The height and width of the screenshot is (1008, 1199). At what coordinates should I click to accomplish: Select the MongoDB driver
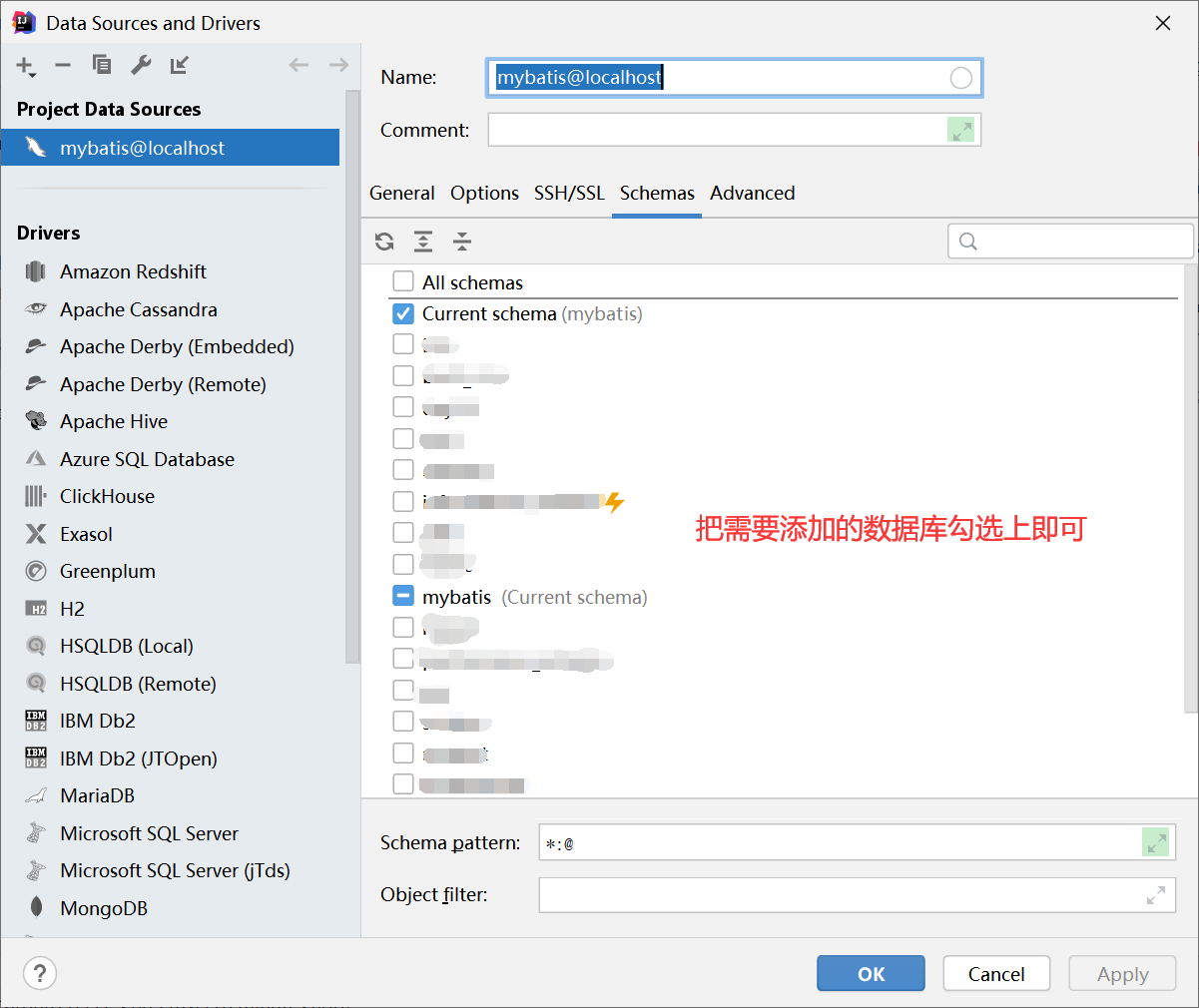[104, 908]
